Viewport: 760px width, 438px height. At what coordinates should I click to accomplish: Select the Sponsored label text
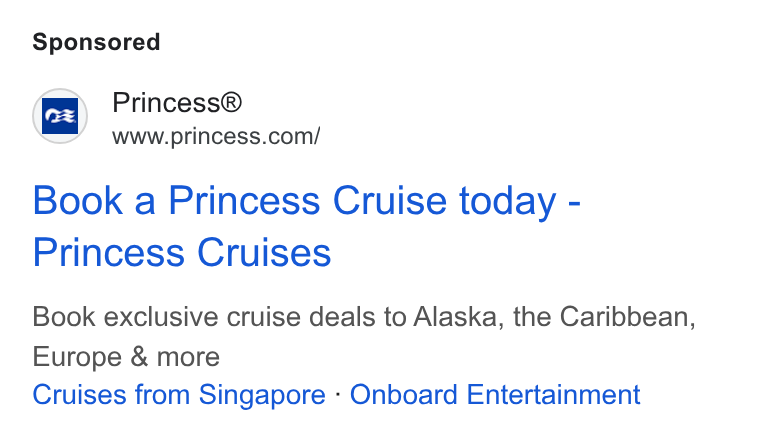[x=96, y=42]
